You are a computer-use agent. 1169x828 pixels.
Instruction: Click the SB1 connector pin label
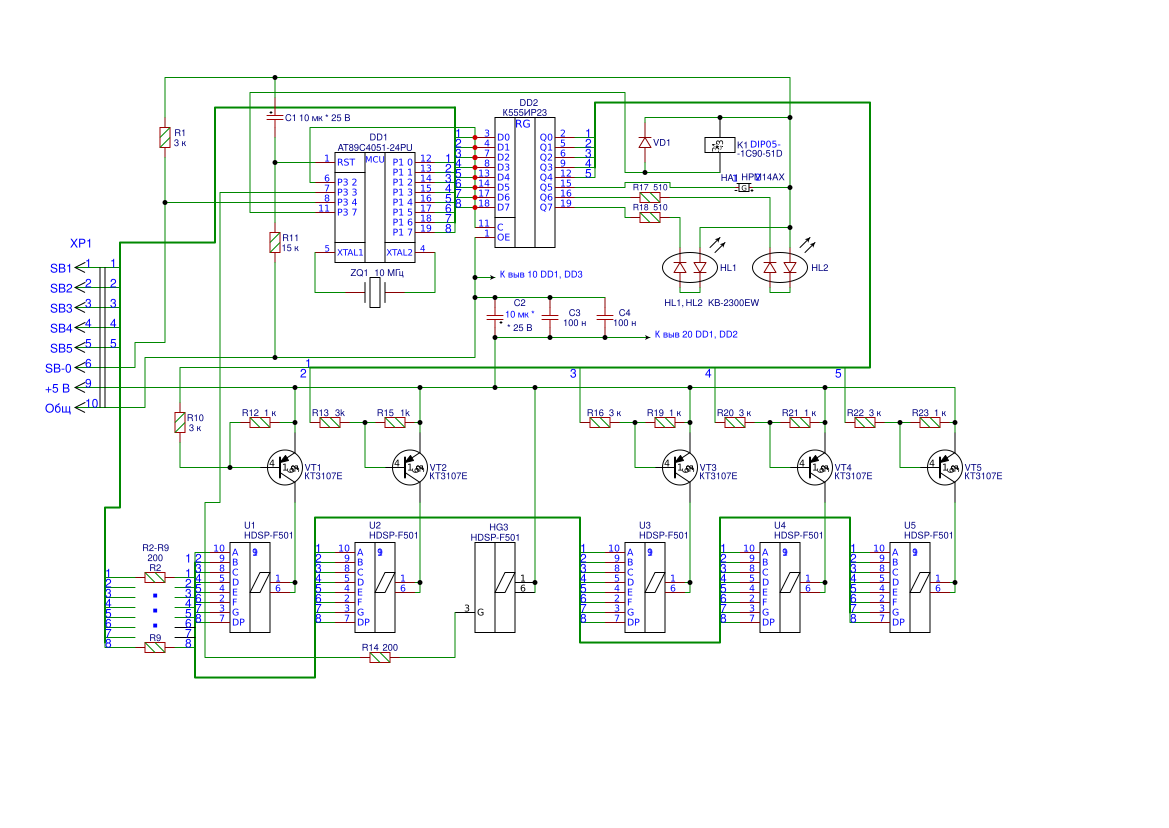[x=61, y=268]
